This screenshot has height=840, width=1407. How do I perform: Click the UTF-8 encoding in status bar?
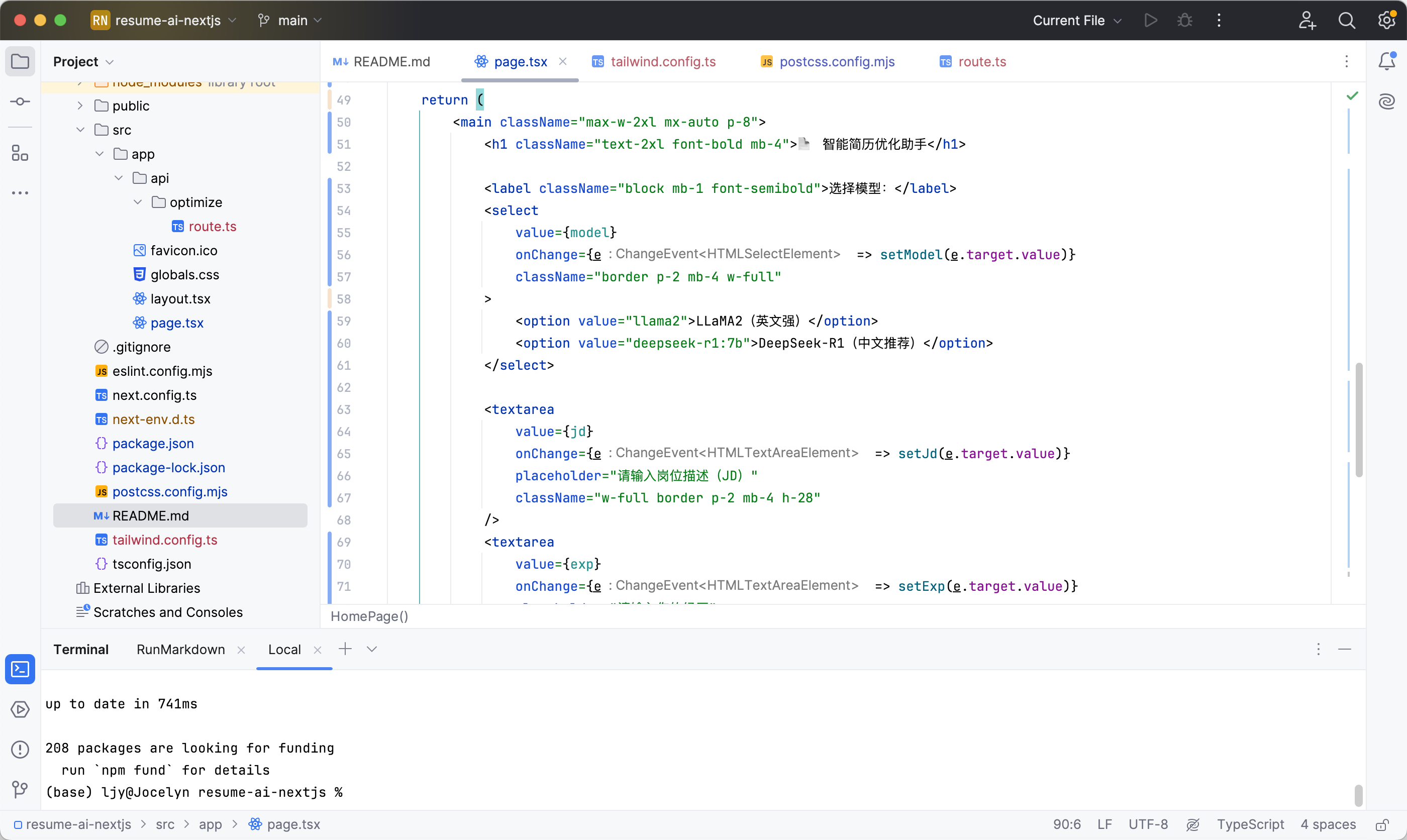(x=1148, y=825)
